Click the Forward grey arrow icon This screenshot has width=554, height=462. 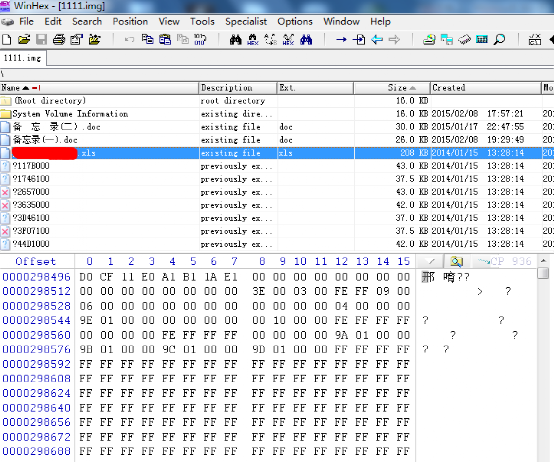pos(394,39)
